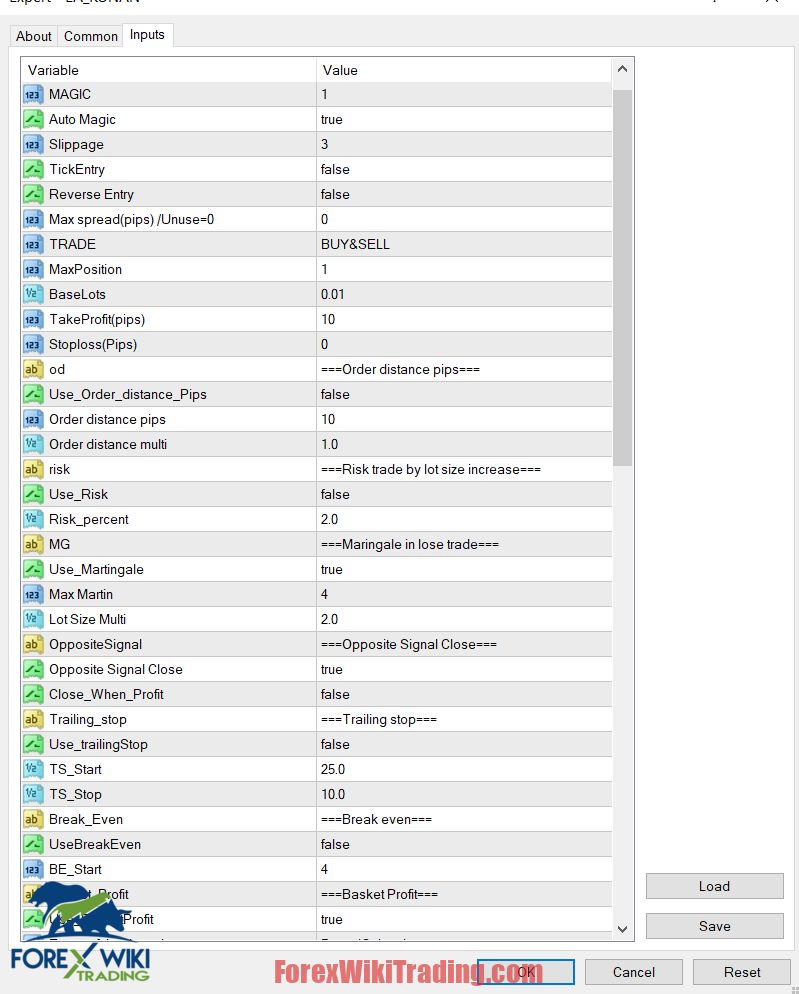The width and height of the screenshot is (799, 994).
Task: Click the string icon beside od
Action: point(33,370)
